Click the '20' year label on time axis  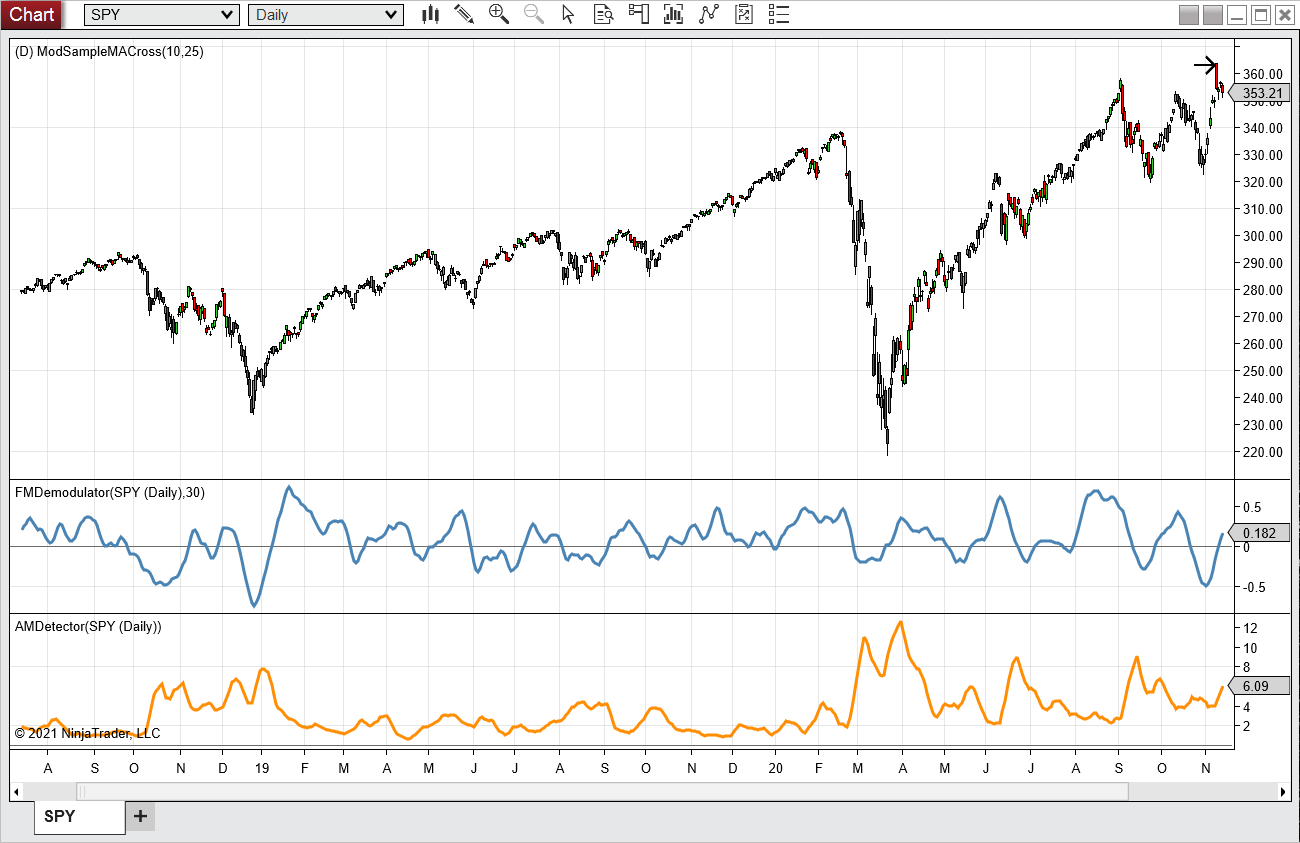pos(776,768)
